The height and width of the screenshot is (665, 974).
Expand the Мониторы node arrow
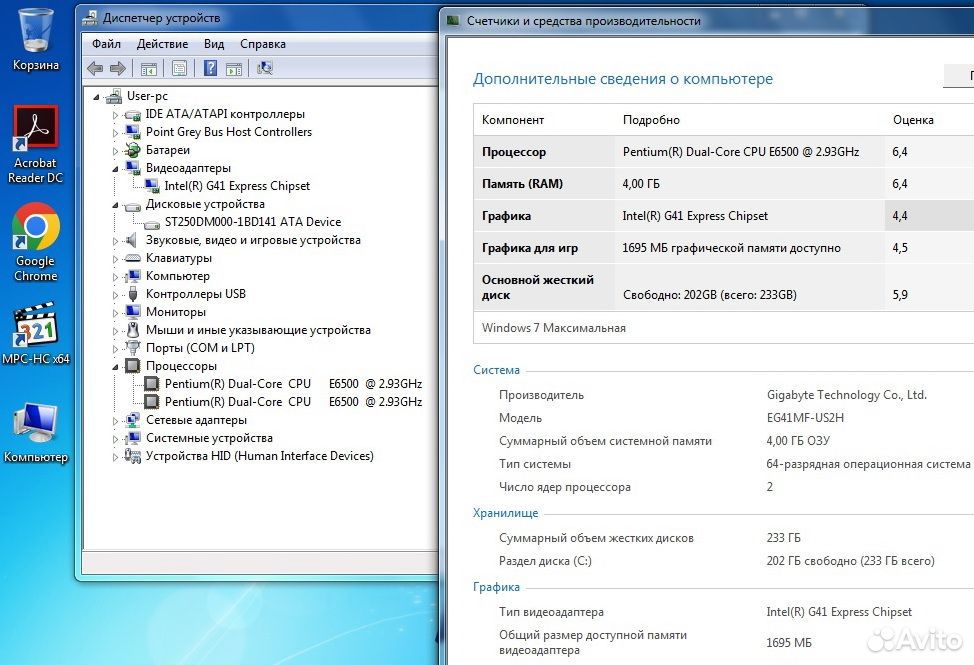coord(115,313)
